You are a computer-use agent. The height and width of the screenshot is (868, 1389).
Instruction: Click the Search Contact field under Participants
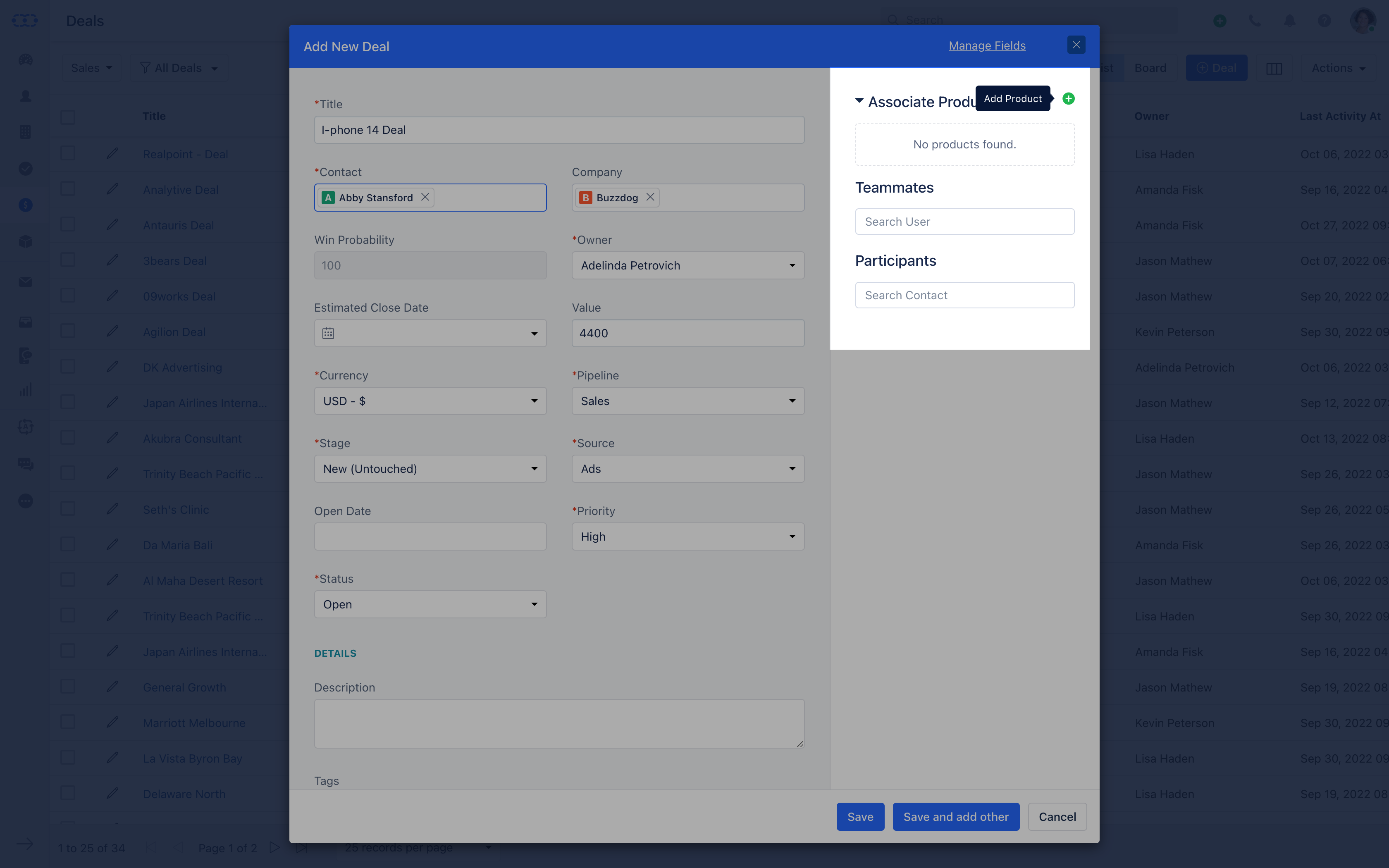click(964, 295)
